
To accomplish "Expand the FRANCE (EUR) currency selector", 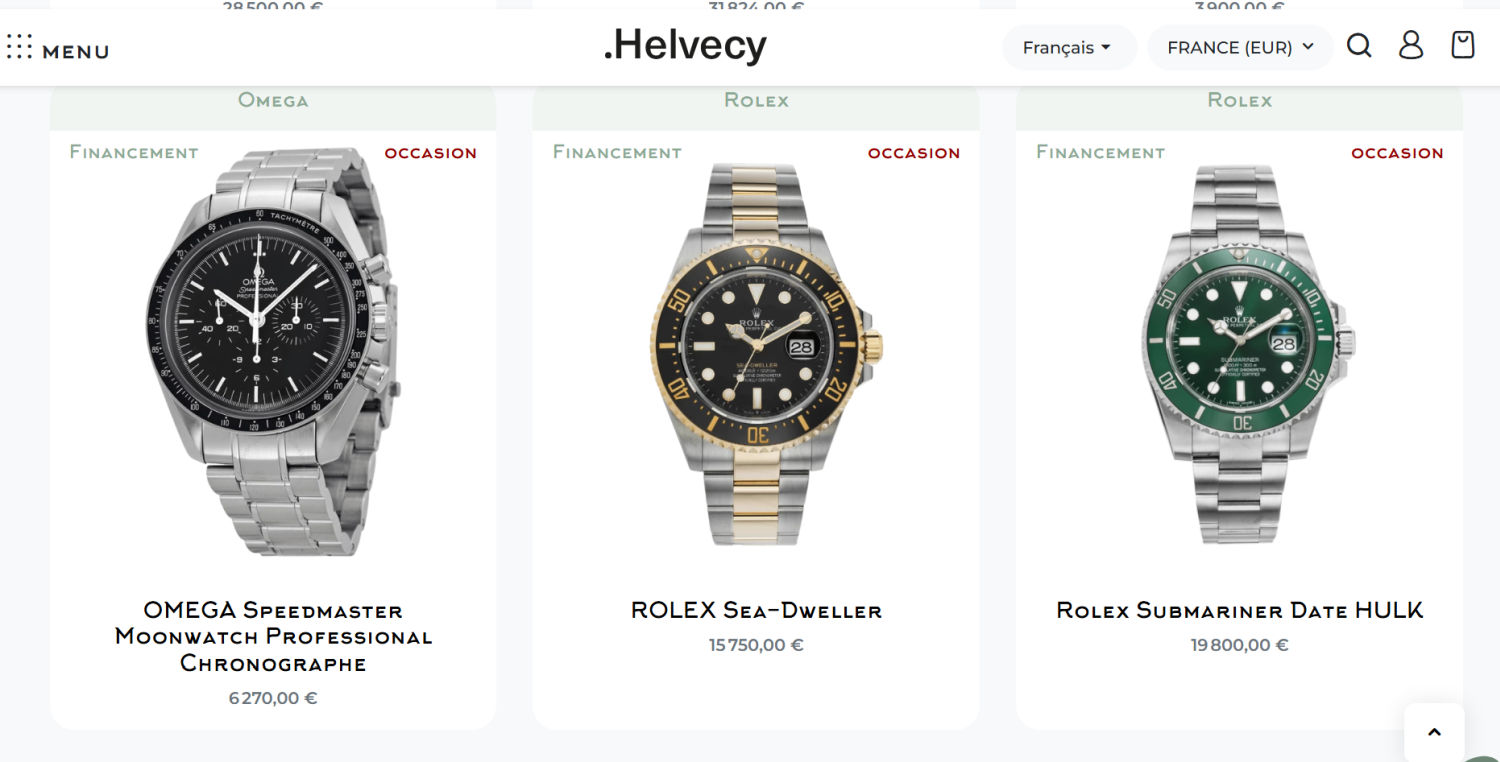I will pyautogui.click(x=1240, y=47).
